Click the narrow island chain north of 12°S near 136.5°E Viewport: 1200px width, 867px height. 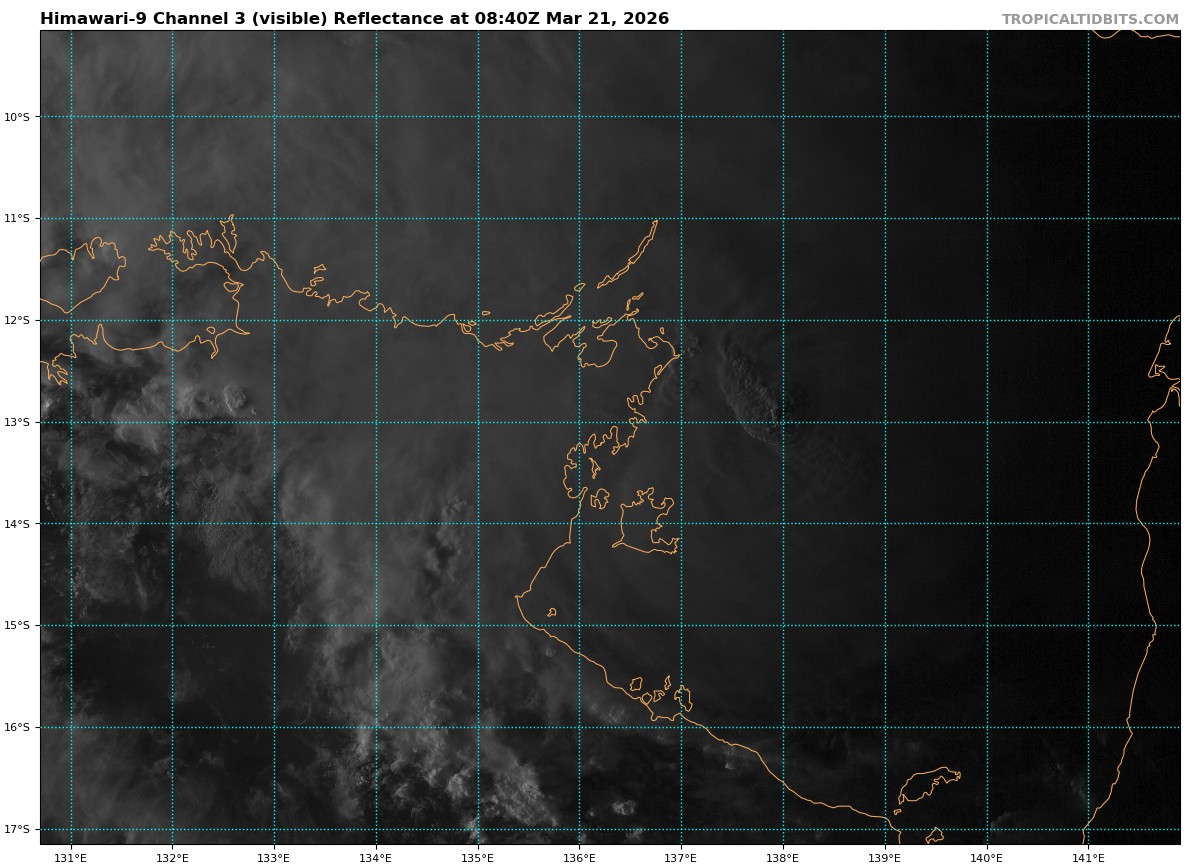point(630,260)
